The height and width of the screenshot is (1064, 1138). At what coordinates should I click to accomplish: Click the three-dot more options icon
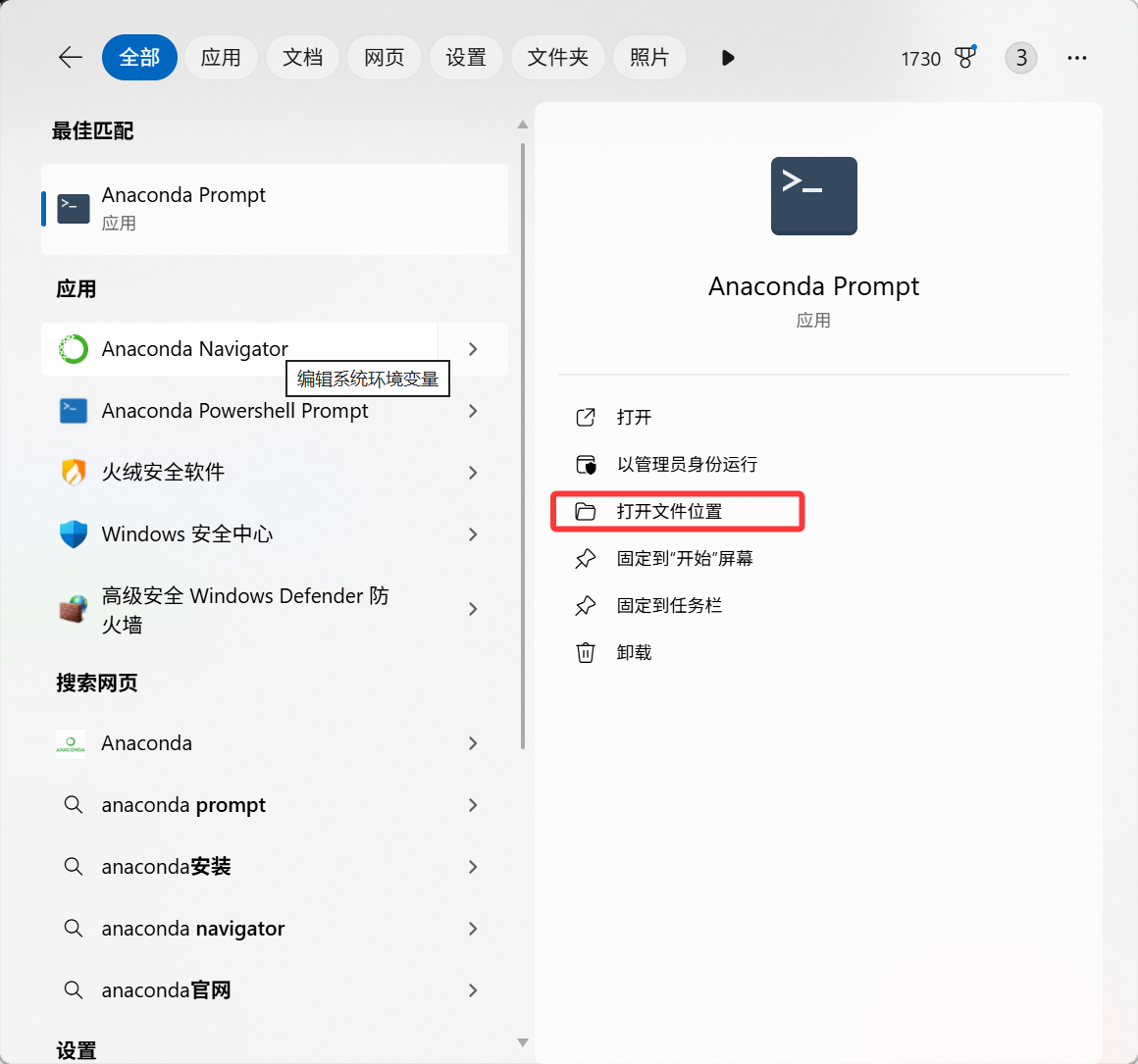pyautogui.click(x=1077, y=57)
